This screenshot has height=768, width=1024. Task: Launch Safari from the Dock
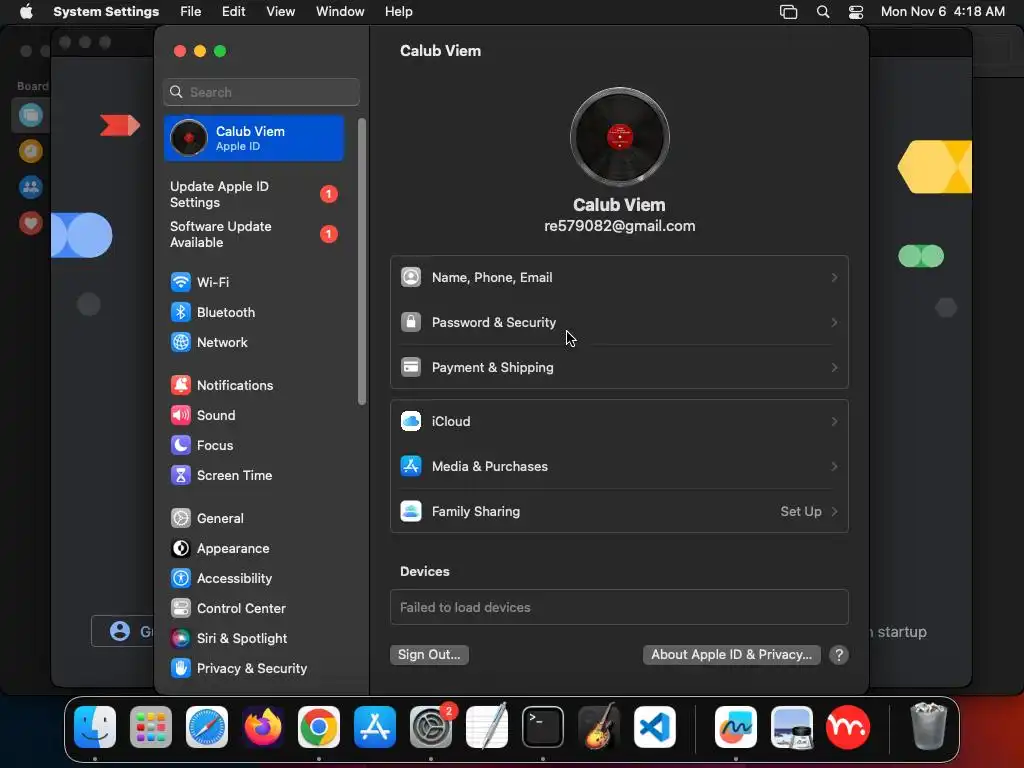click(x=207, y=727)
